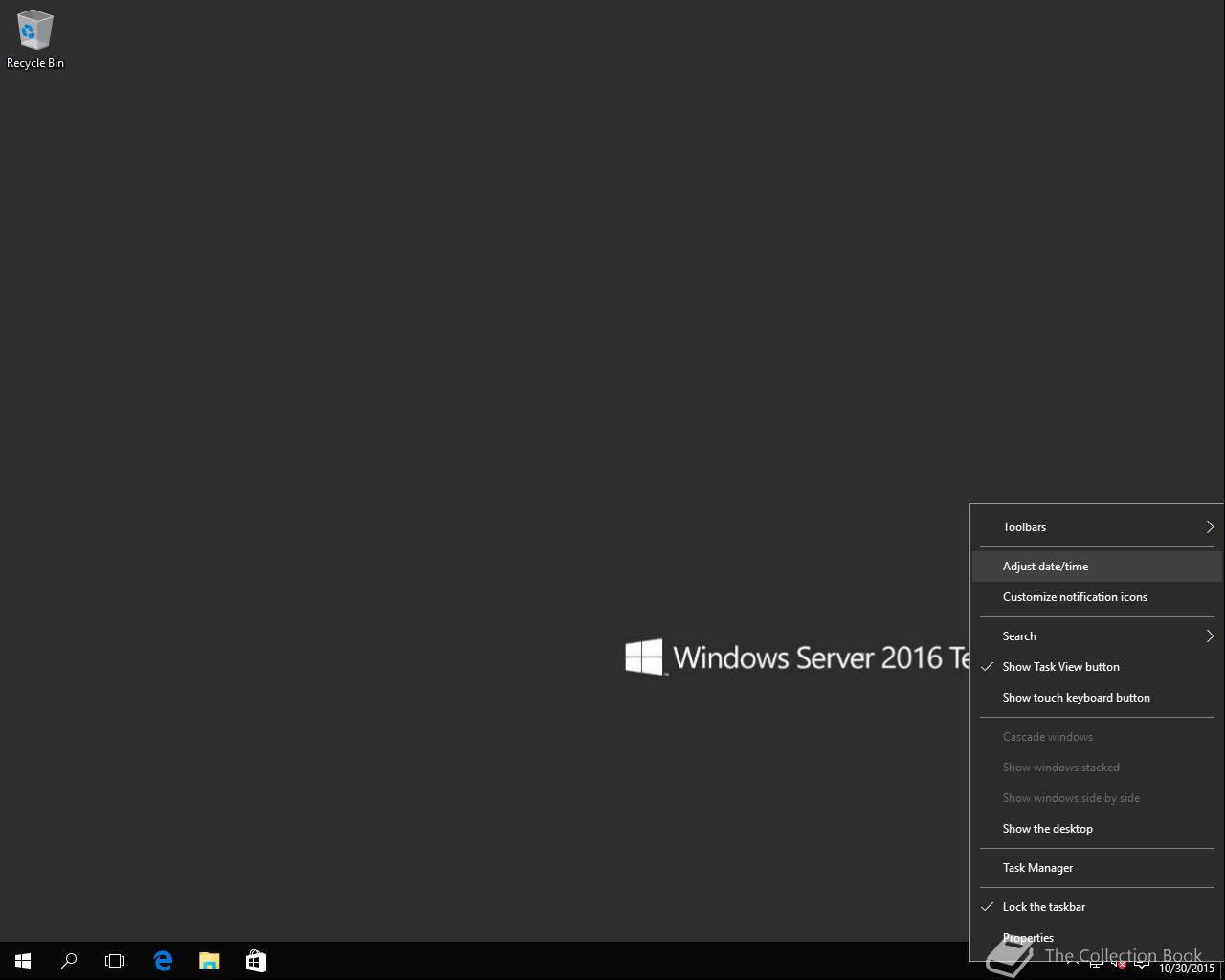Open the Start menu Windows button

(23, 961)
